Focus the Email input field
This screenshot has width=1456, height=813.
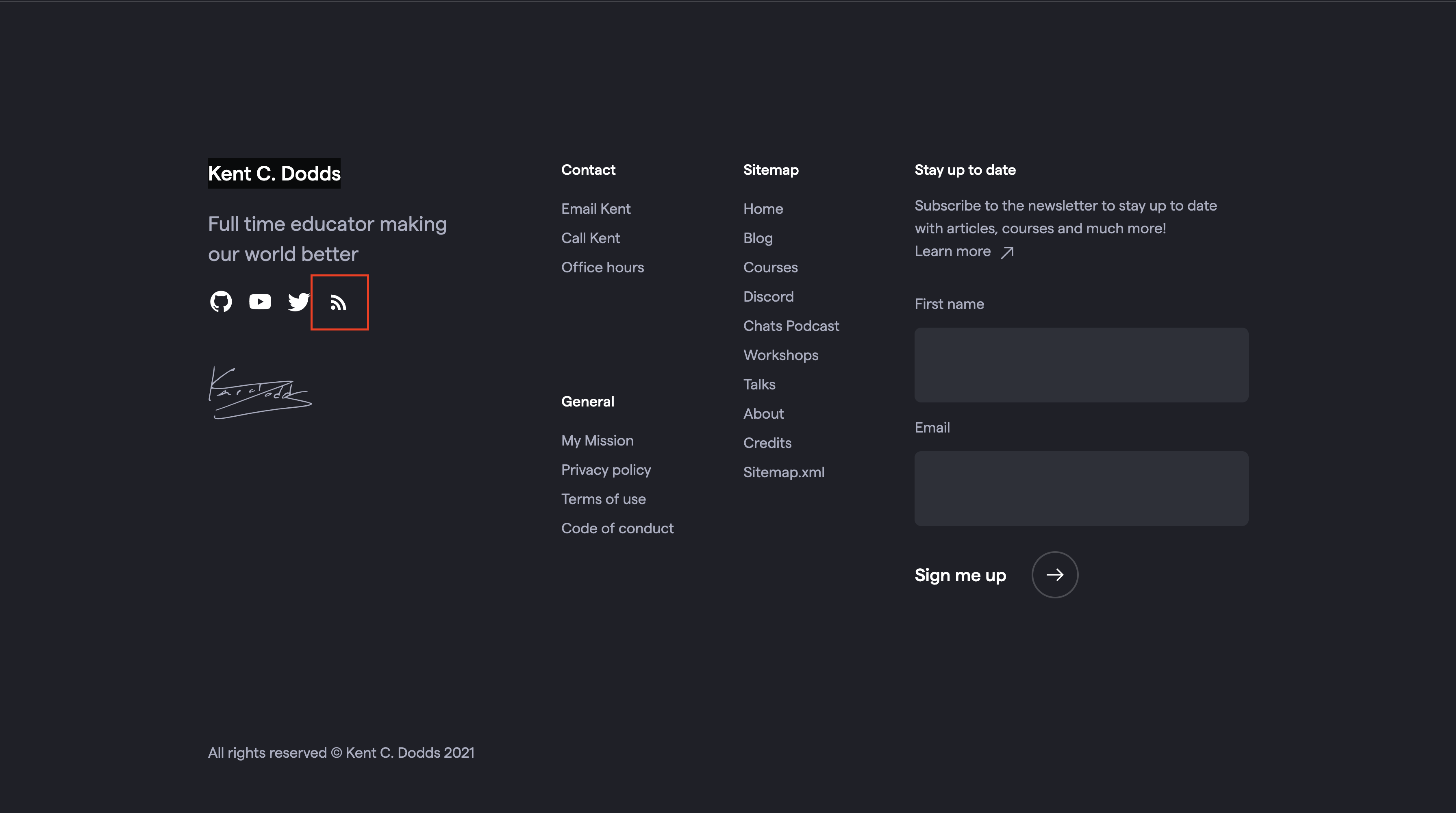pyautogui.click(x=1081, y=488)
